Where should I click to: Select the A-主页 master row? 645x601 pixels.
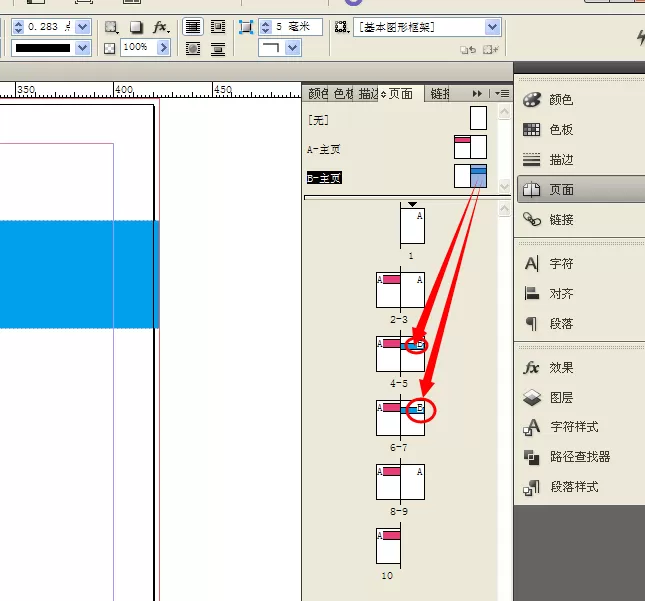400,149
